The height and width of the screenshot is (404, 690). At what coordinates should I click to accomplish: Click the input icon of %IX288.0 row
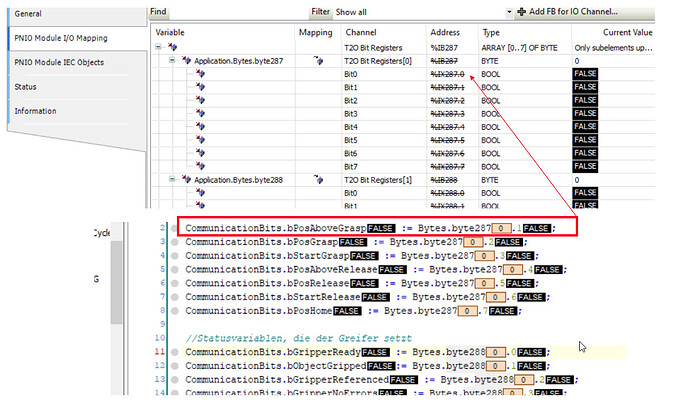pyautogui.click(x=201, y=192)
